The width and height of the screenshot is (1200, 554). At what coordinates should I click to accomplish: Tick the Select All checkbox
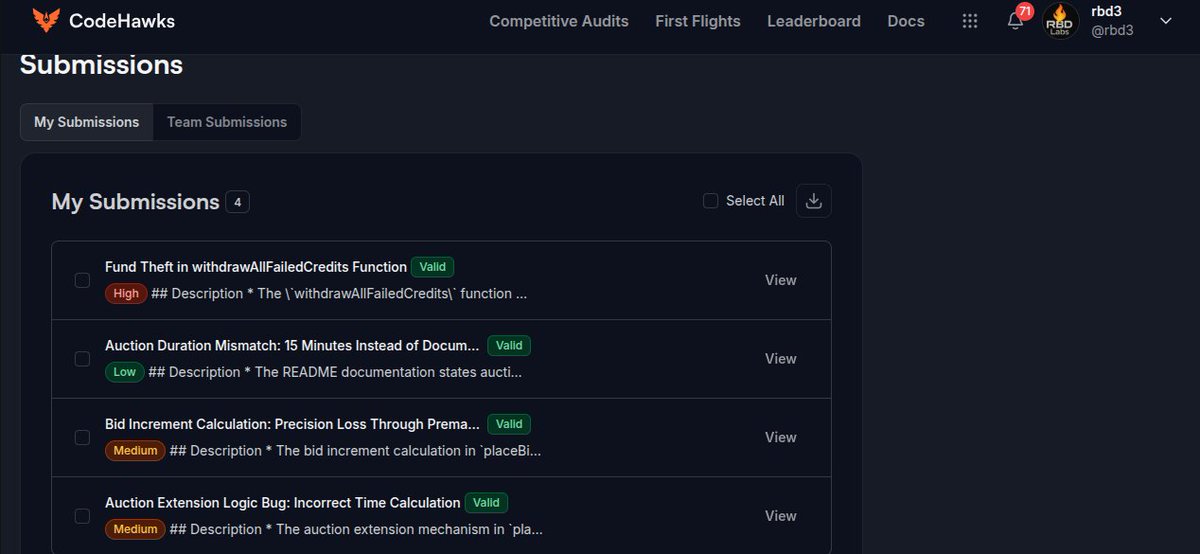pyautogui.click(x=710, y=201)
